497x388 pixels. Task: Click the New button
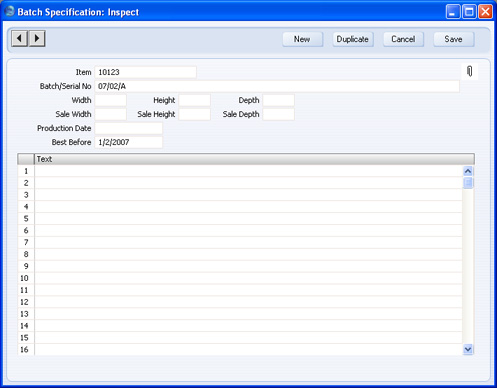(303, 39)
